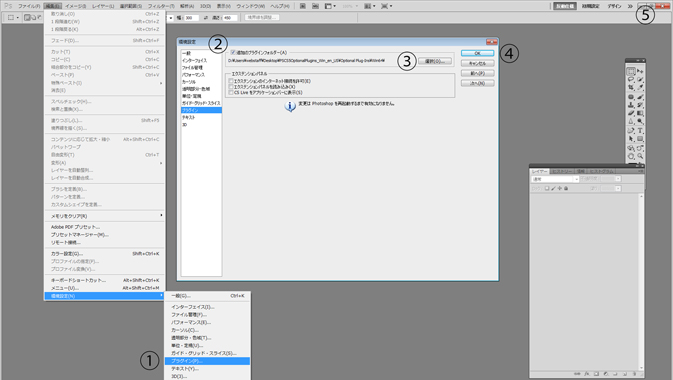Screen dimensions: 673x380
Task: Open marquee tool preset picker dropdown
Action: (18, 18)
